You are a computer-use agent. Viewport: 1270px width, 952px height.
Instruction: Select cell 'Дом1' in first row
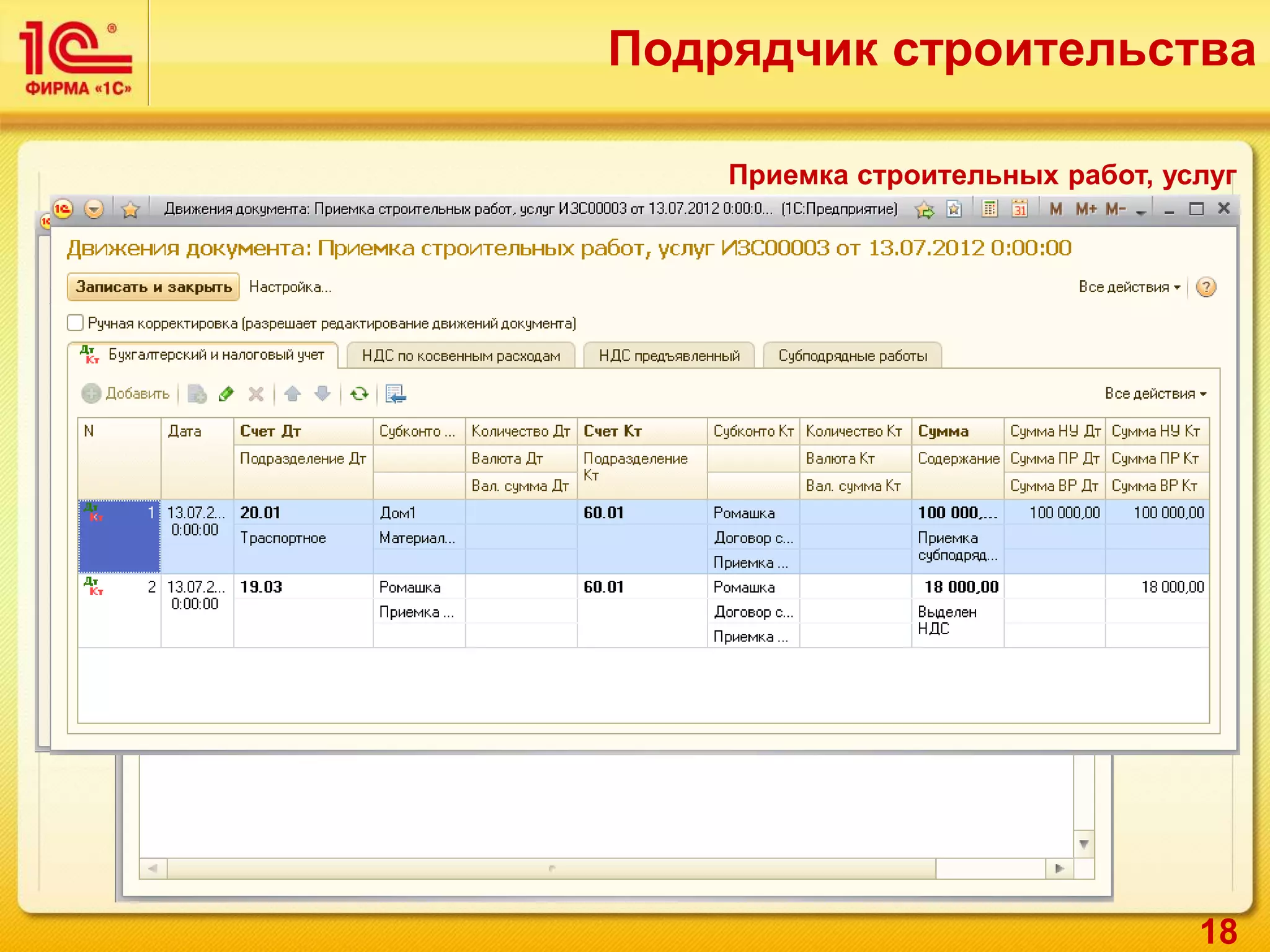coord(419,513)
